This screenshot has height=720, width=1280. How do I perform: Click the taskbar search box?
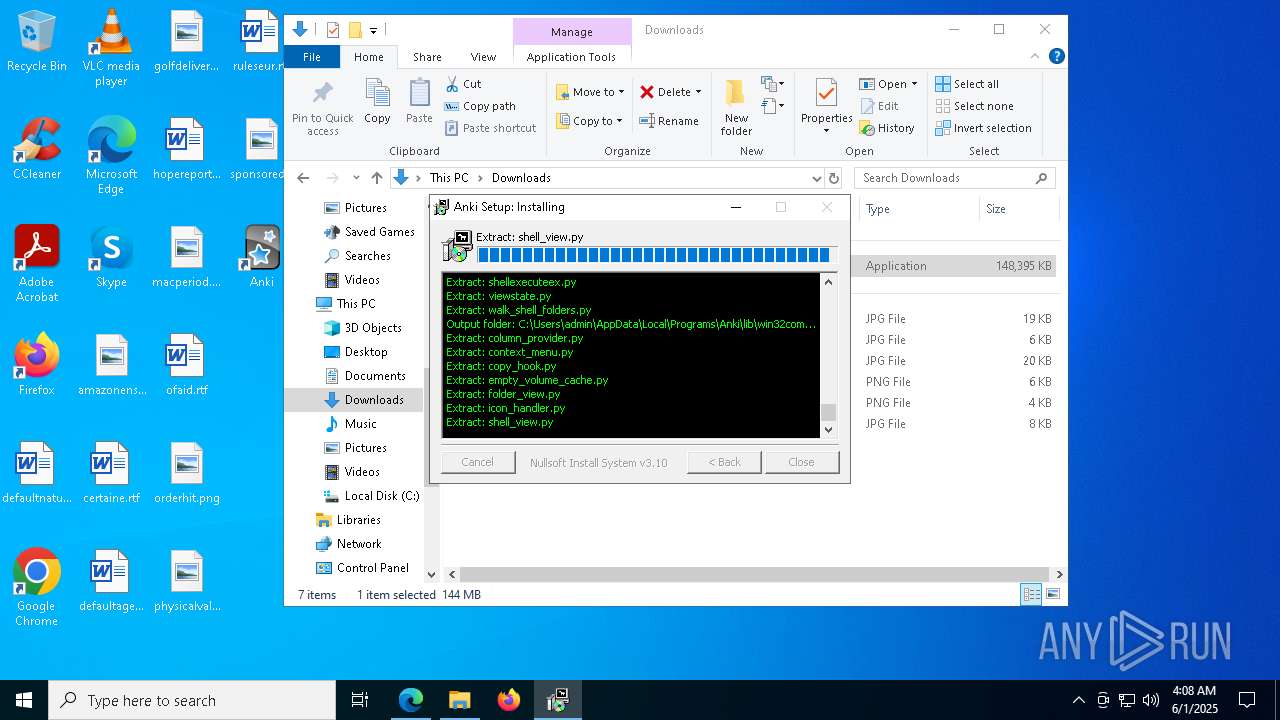pos(192,700)
